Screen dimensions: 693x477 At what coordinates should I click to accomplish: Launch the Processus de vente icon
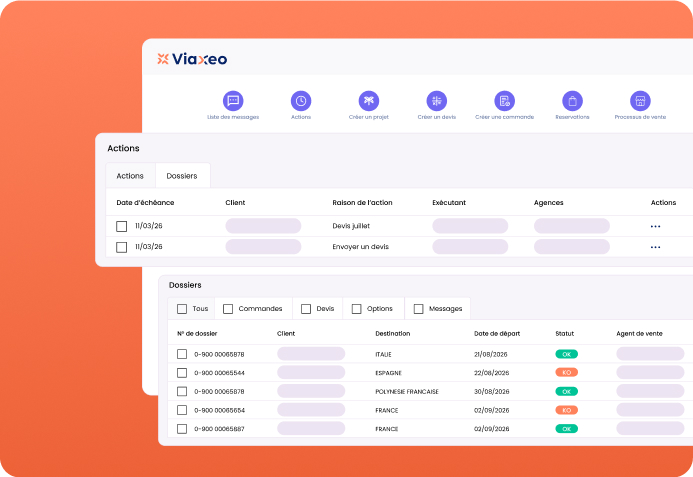640,101
